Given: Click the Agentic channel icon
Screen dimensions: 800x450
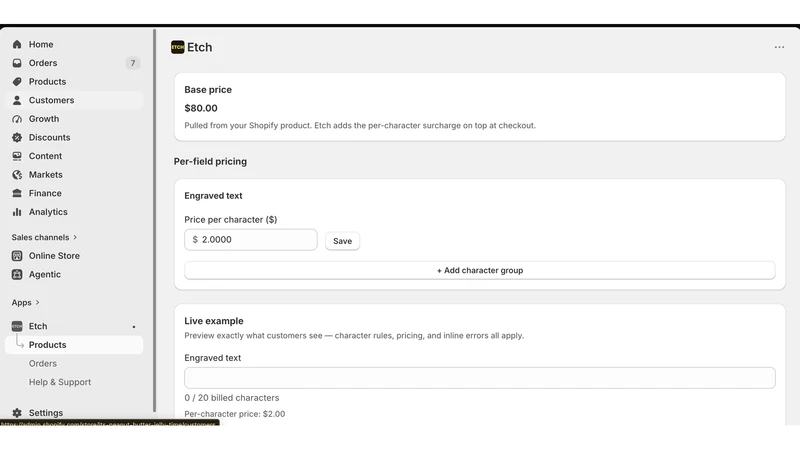Looking at the screenshot, I should pos(17,274).
